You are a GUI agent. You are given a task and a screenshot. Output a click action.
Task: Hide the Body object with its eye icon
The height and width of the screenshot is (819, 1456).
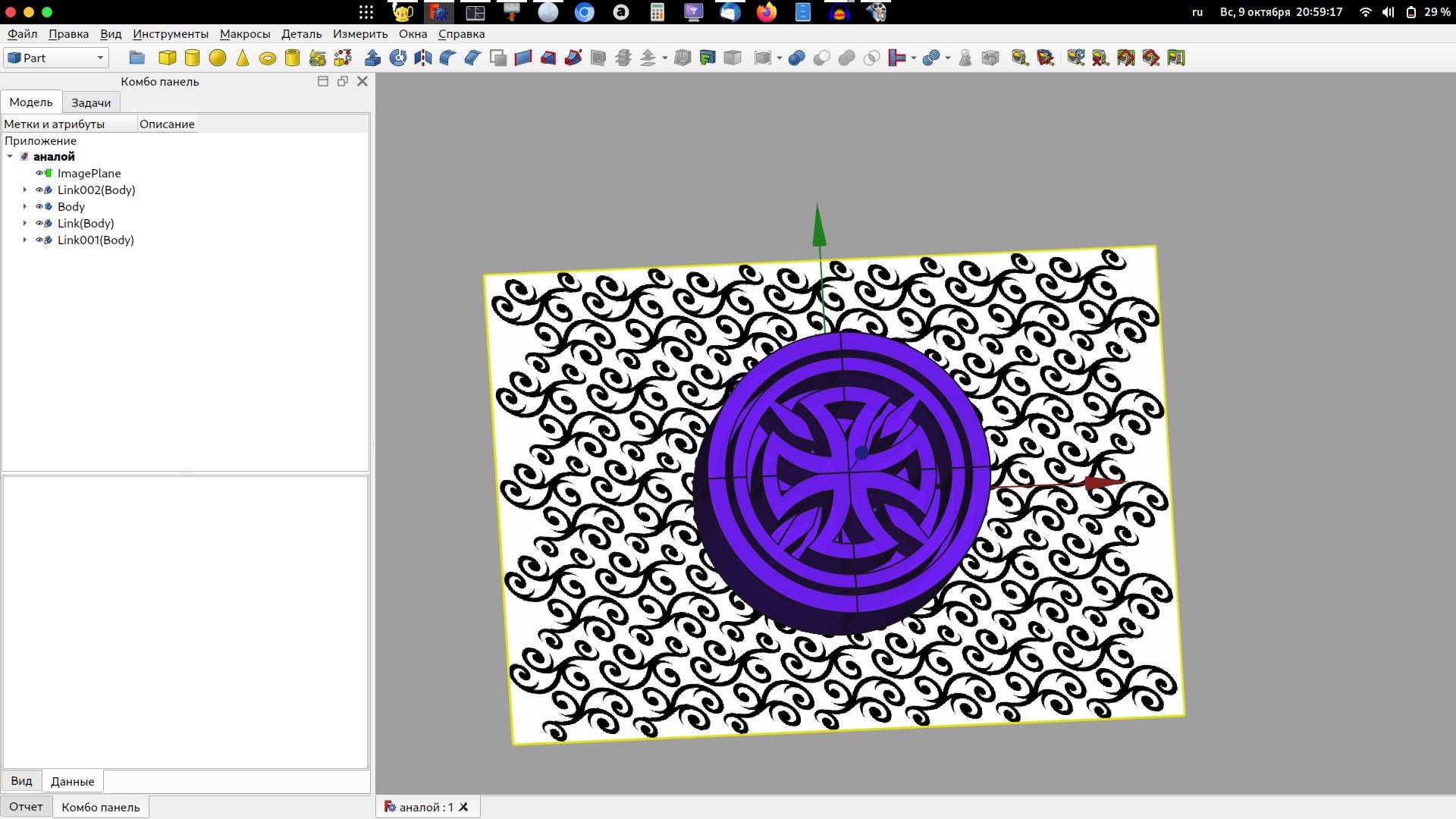(39, 206)
